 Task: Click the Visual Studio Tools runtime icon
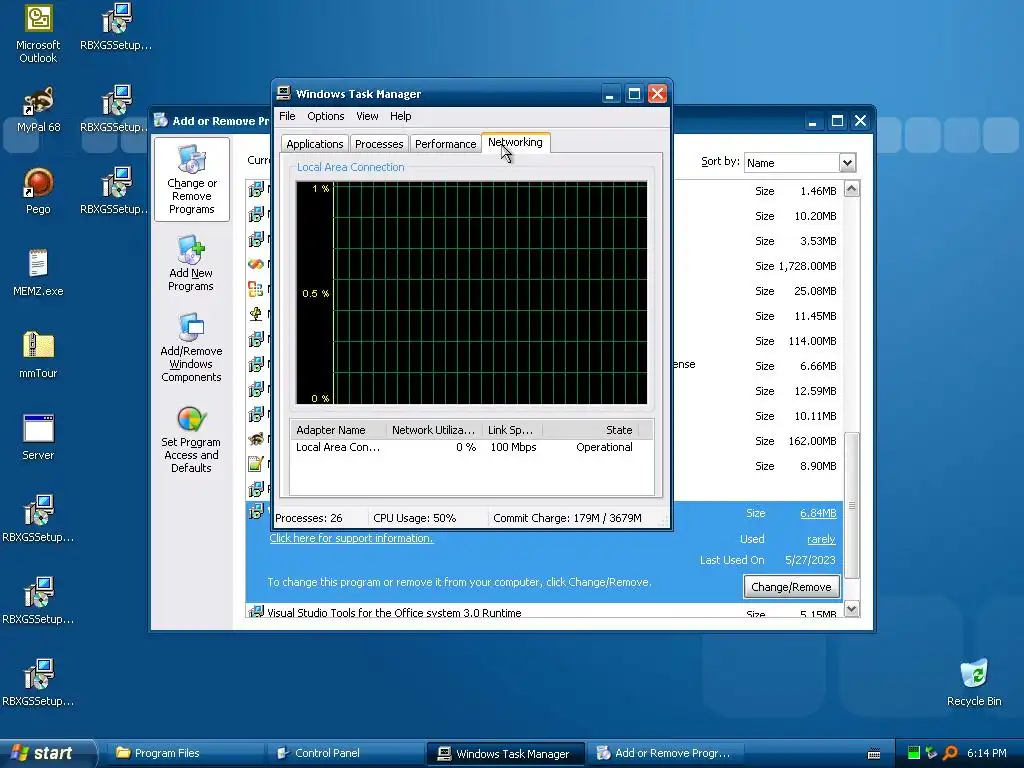pyautogui.click(x=256, y=612)
